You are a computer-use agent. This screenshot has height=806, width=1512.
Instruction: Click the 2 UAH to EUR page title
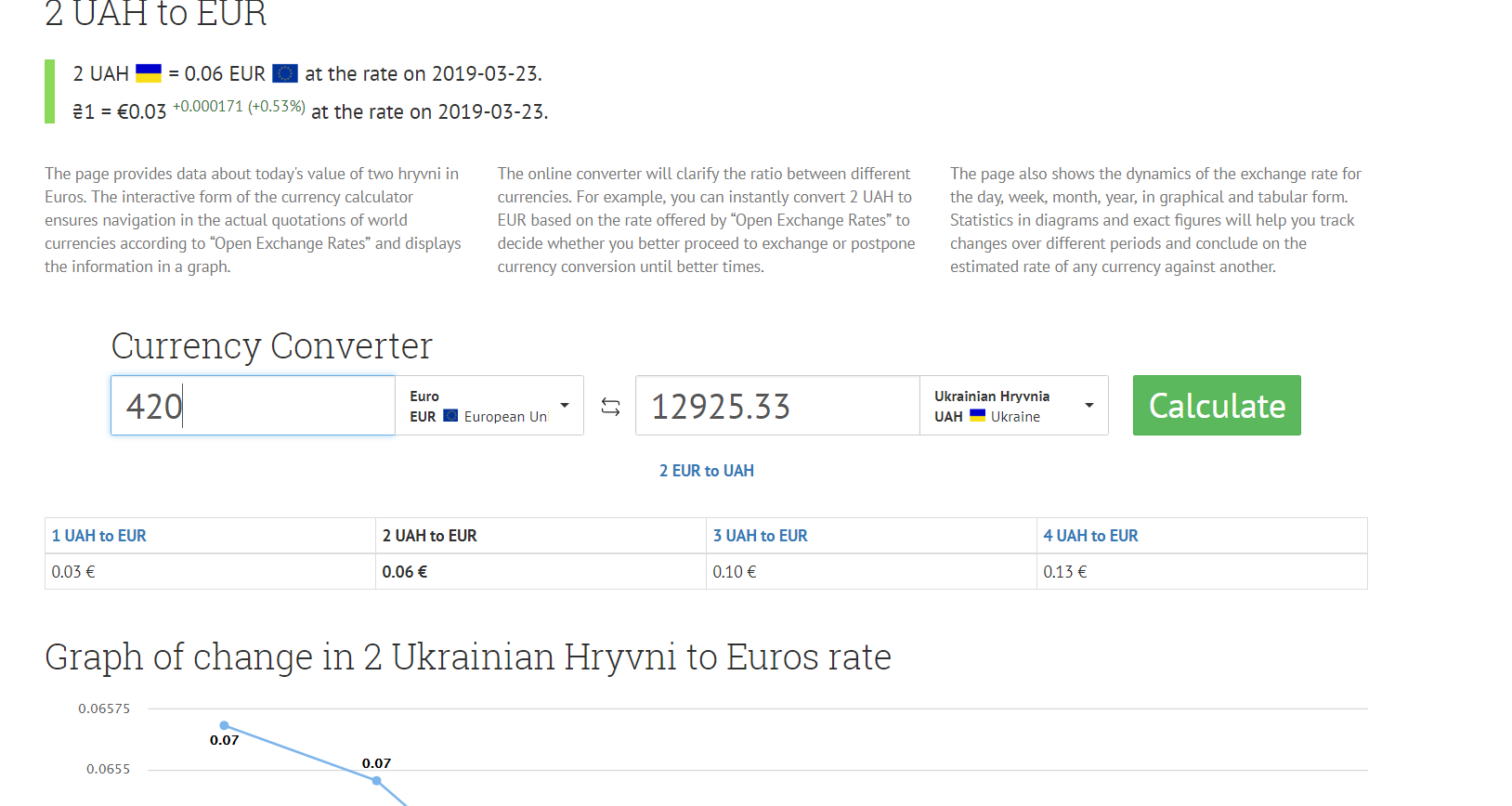[156, 13]
